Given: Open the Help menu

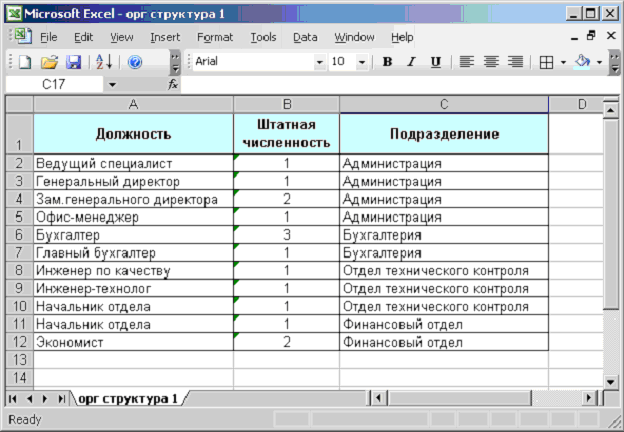Looking at the screenshot, I should 402,37.
